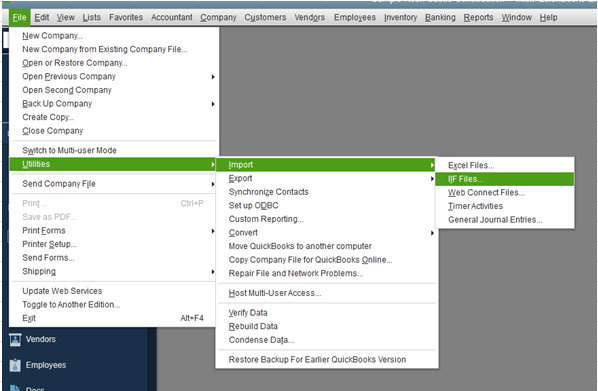The width and height of the screenshot is (598, 391).
Task: Choose Move QuickBooks to another computer
Action: point(327,246)
